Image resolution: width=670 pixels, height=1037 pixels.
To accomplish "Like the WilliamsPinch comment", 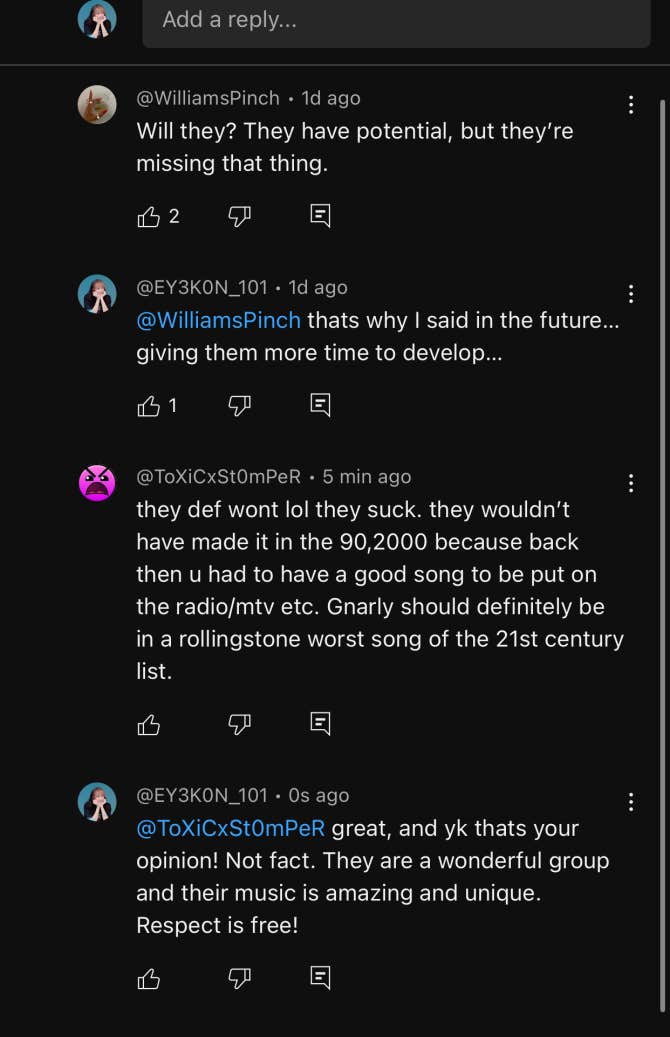I will click(148, 216).
